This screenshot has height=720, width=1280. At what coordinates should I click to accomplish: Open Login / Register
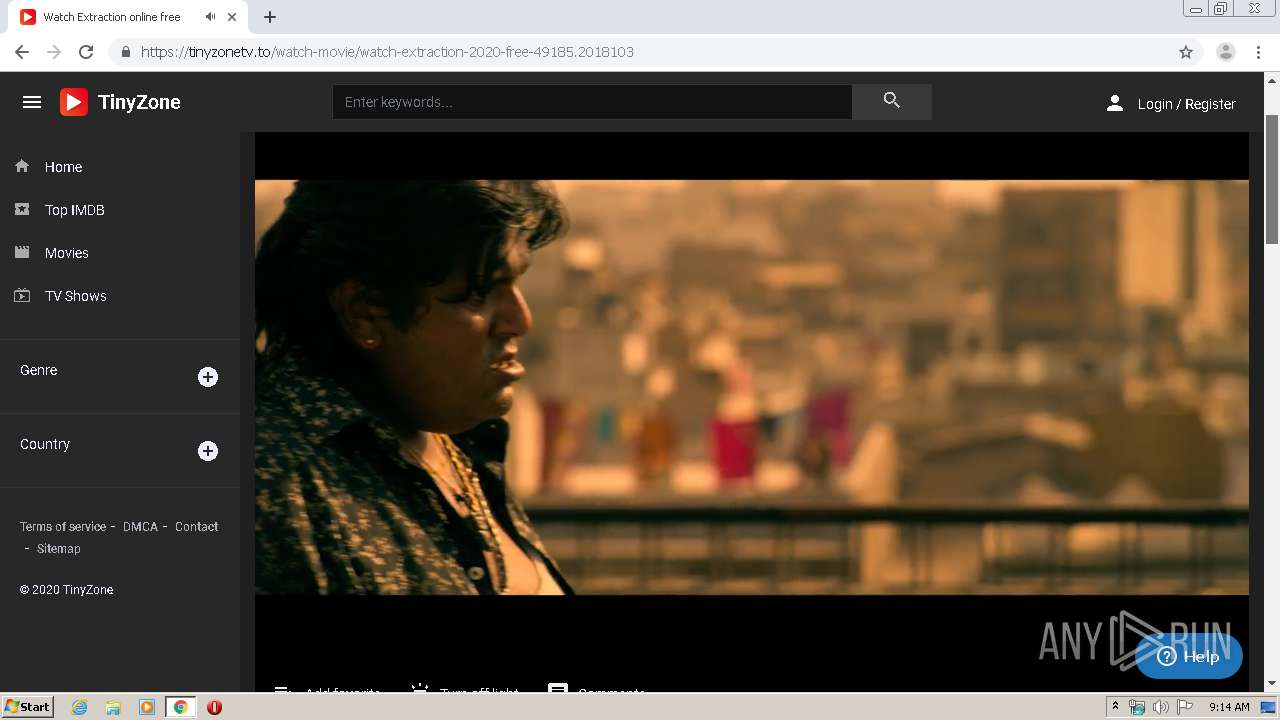(x=1186, y=104)
